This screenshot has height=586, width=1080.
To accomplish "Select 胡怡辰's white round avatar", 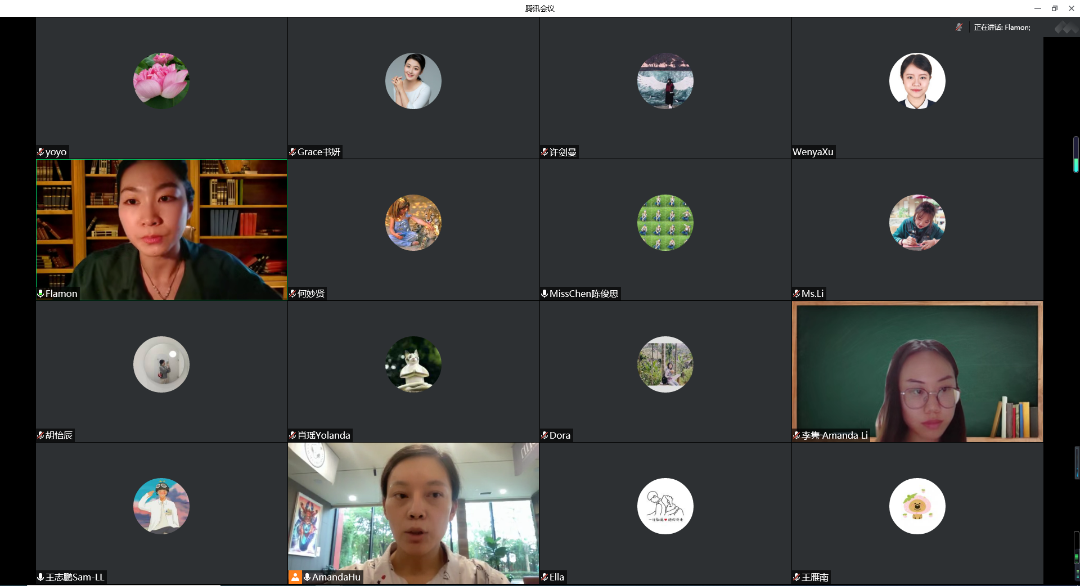I will pos(161,364).
